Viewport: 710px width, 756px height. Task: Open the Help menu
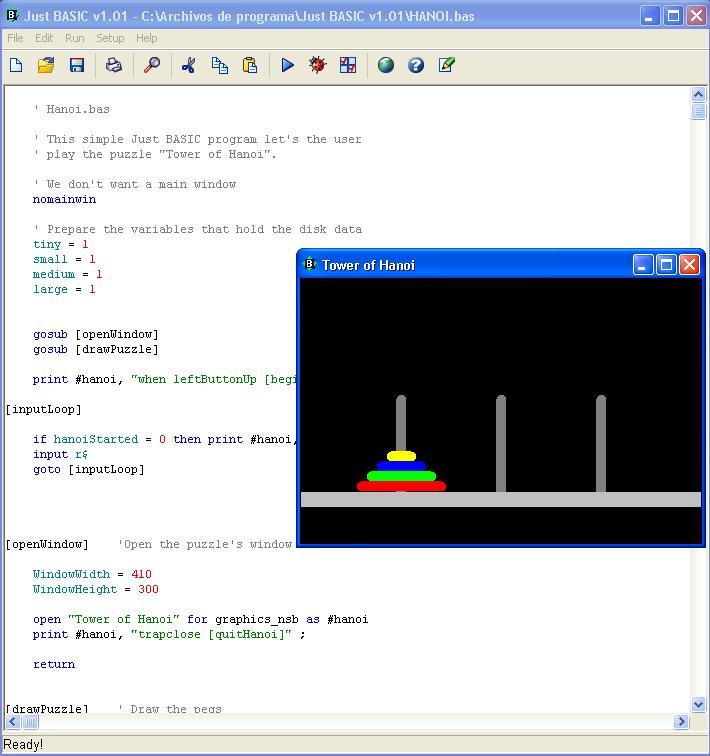tap(147, 38)
